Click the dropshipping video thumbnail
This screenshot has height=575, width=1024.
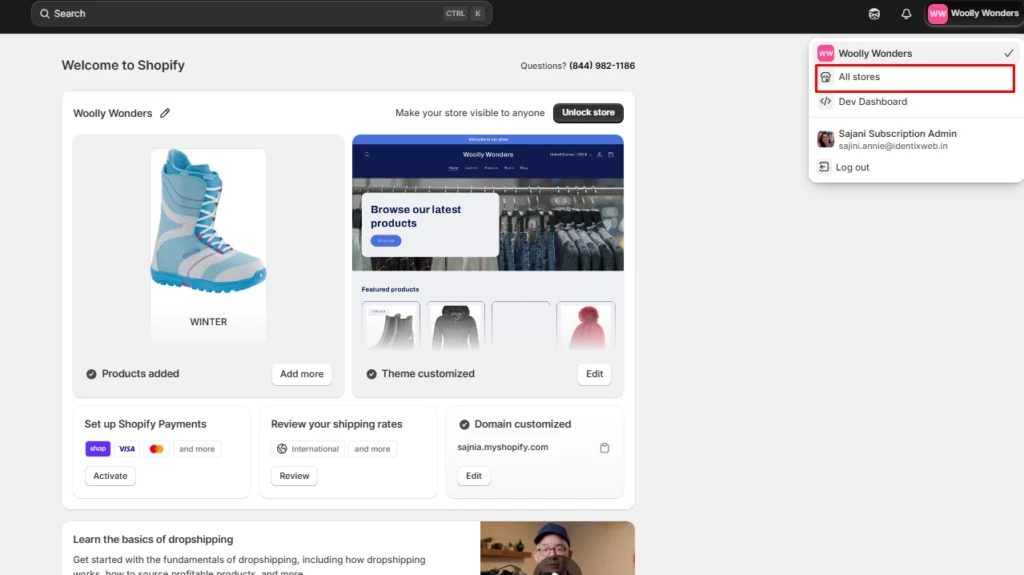click(x=557, y=548)
